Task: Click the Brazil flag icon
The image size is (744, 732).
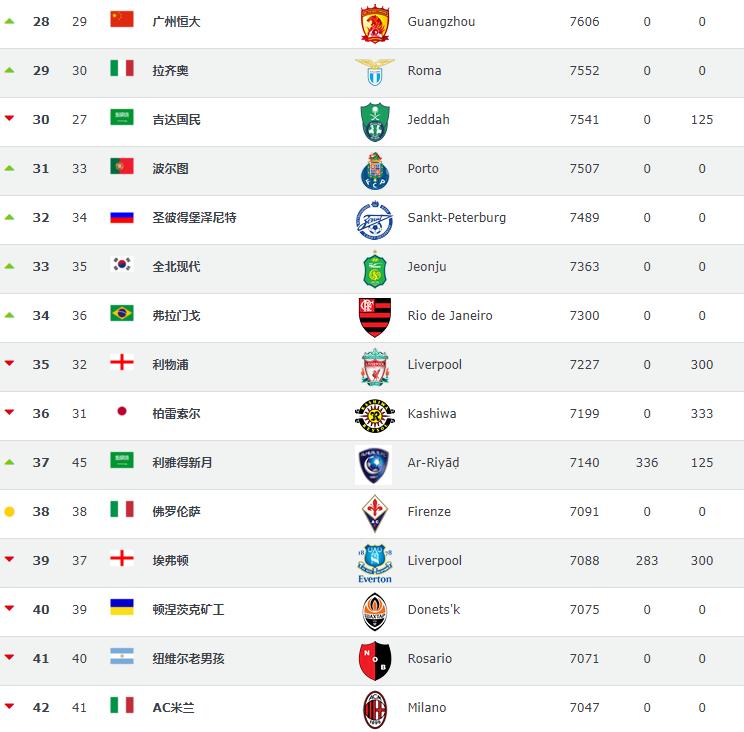Action: (x=122, y=315)
